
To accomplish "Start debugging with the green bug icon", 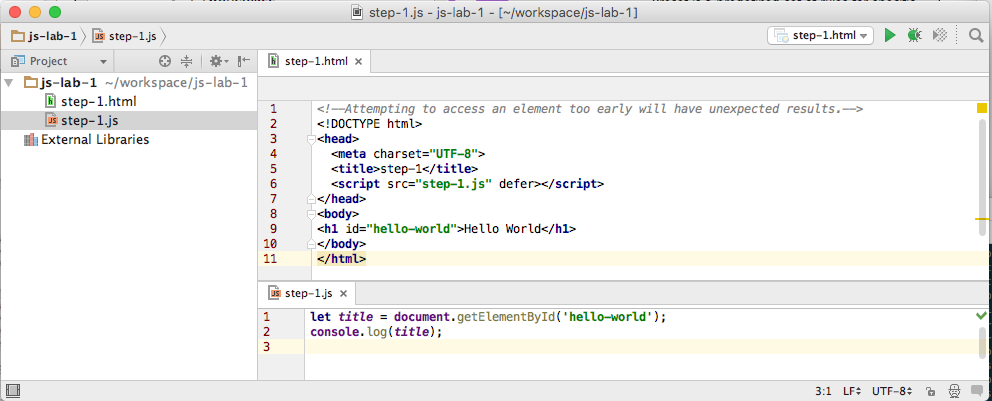I will [914, 36].
